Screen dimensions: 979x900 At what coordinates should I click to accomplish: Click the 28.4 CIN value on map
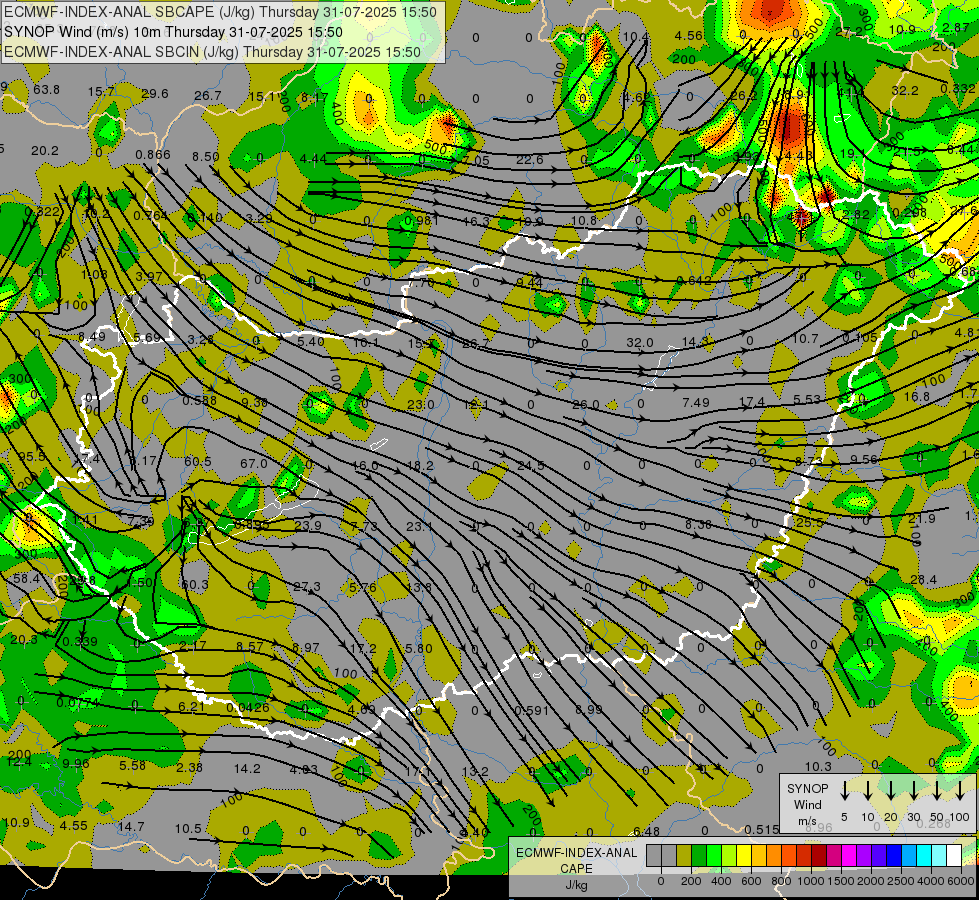(x=923, y=580)
